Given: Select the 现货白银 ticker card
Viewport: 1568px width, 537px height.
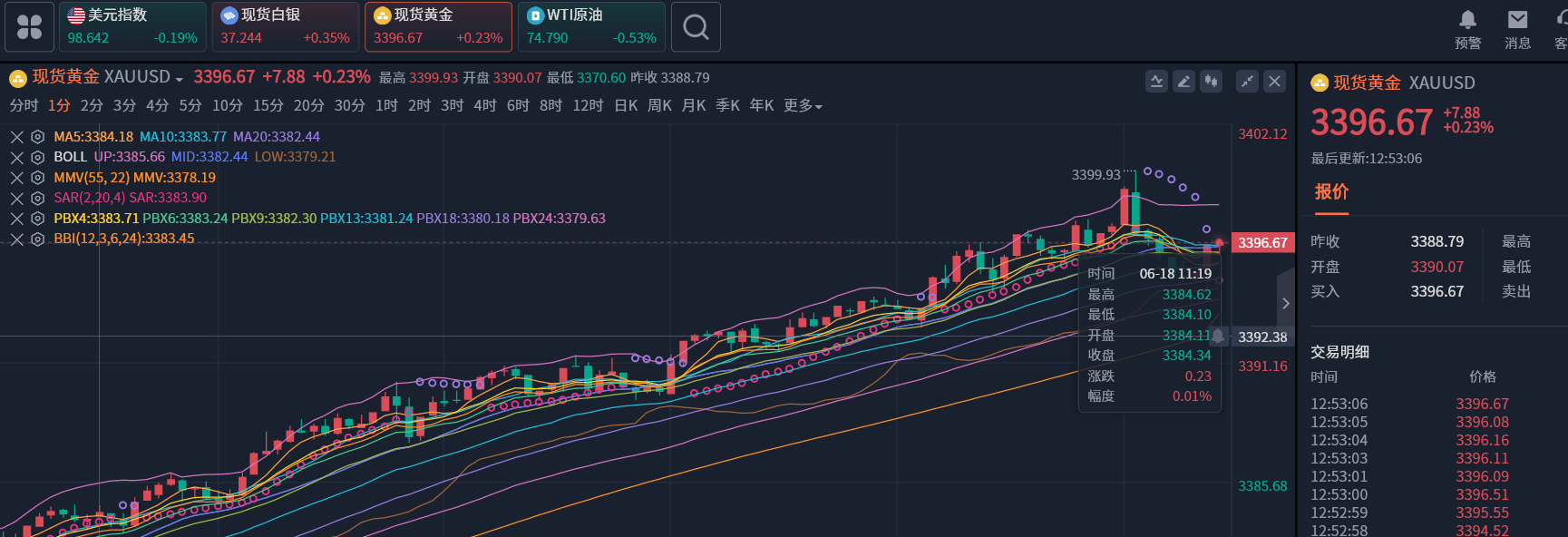Looking at the screenshot, I should 286,27.
